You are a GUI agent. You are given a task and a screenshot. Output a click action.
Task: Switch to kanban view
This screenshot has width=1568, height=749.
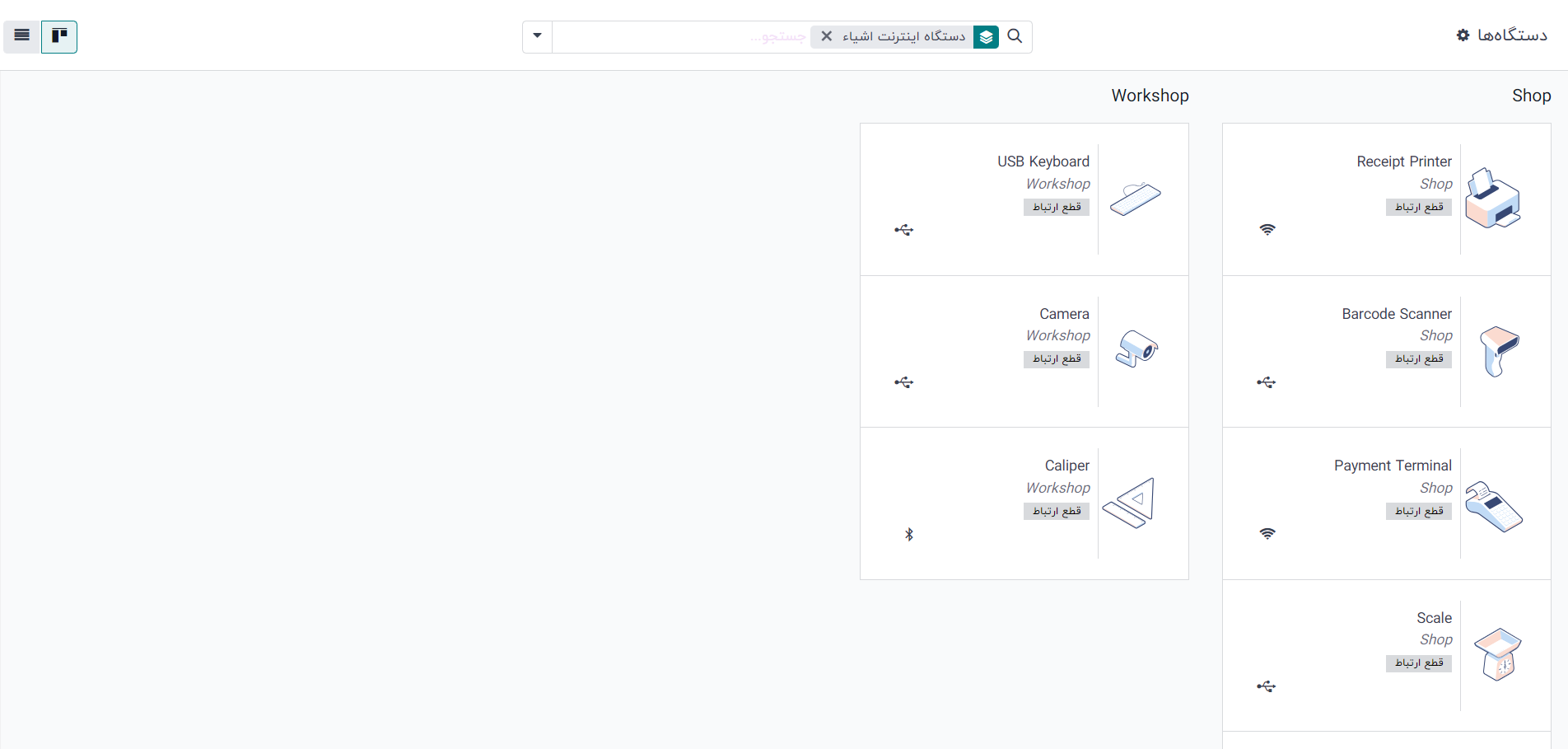click(59, 36)
